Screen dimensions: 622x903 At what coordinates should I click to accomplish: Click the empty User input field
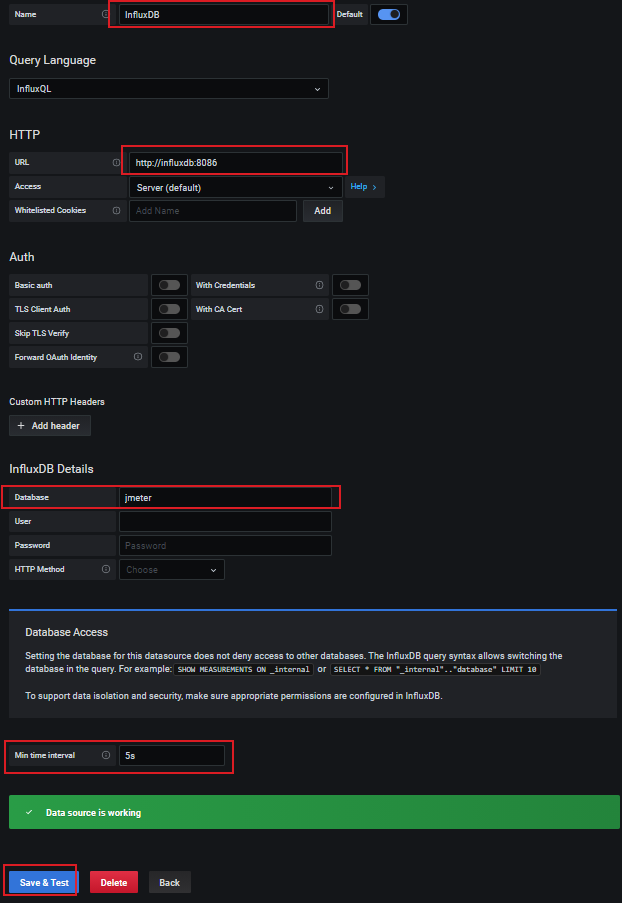pos(225,522)
